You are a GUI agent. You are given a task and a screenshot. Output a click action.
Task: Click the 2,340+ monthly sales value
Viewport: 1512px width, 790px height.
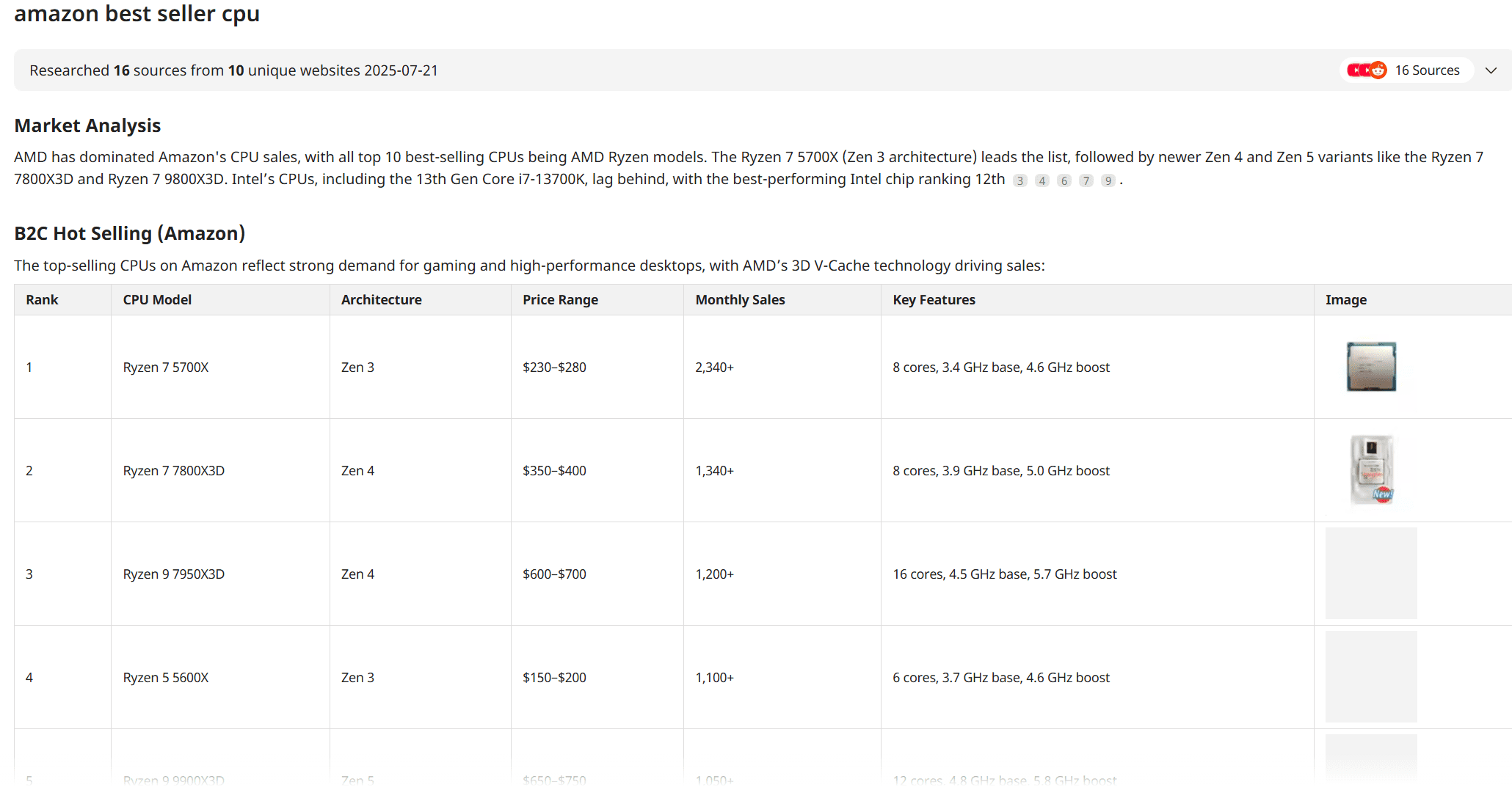point(714,367)
